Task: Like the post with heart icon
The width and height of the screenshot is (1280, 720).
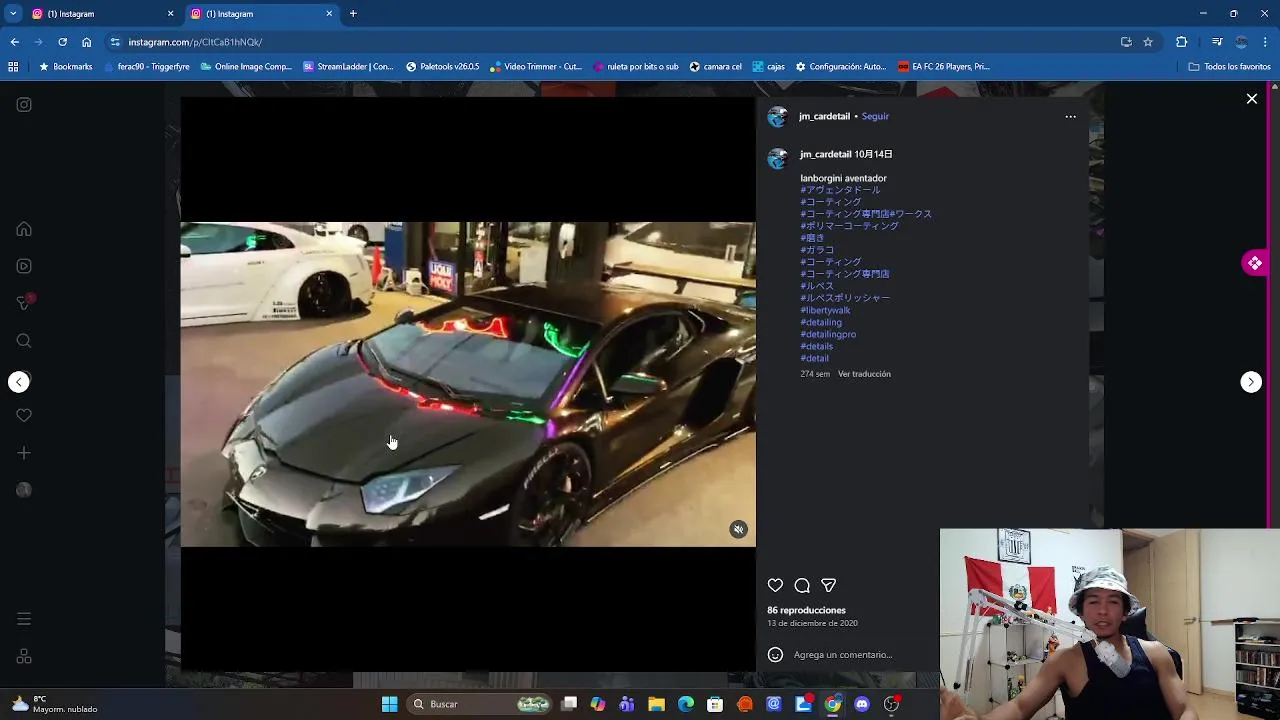Action: pyautogui.click(x=775, y=585)
